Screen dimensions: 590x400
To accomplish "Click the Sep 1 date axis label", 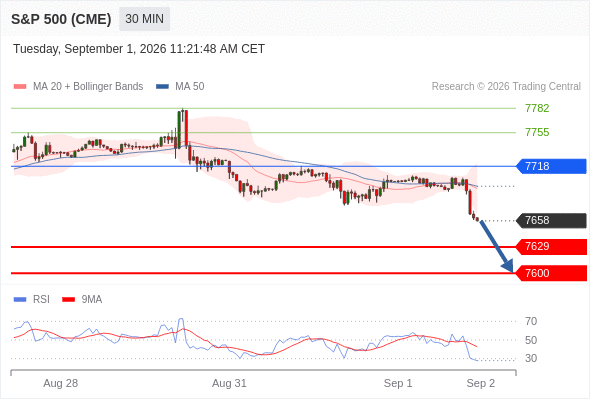I will (x=398, y=383).
